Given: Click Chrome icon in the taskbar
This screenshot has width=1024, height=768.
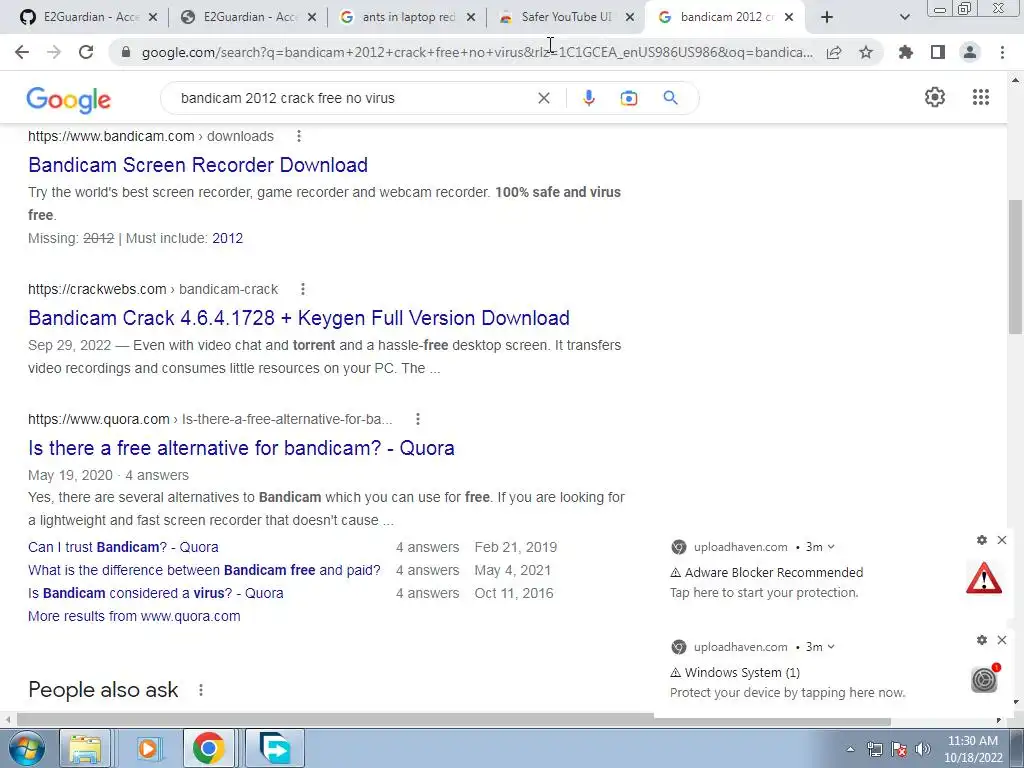Looking at the screenshot, I should pyautogui.click(x=208, y=748).
